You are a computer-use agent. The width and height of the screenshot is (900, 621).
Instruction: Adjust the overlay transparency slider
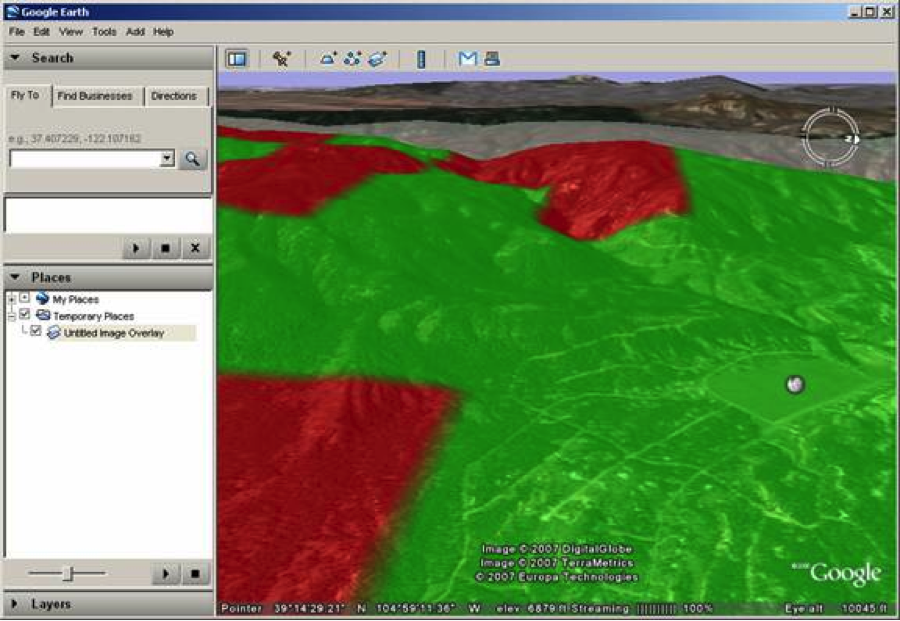(x=67, y=574)
